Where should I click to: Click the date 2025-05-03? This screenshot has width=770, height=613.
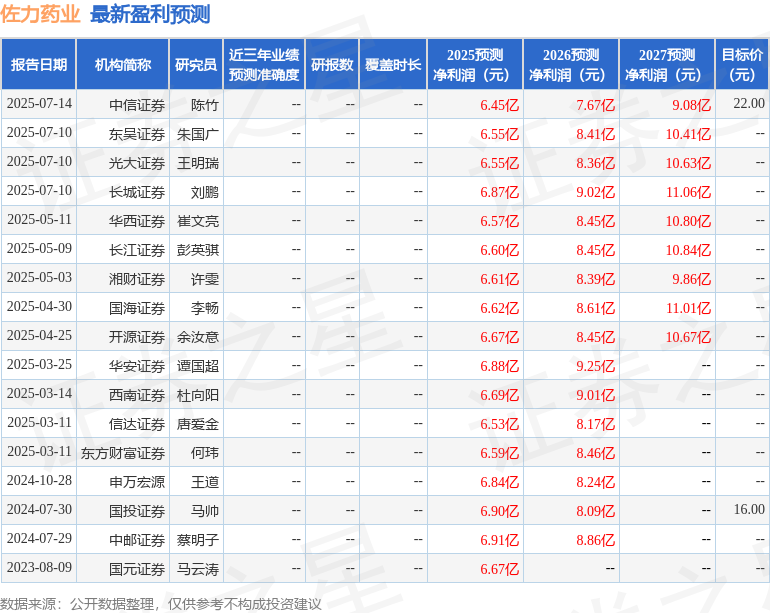(x=39, y=278)
